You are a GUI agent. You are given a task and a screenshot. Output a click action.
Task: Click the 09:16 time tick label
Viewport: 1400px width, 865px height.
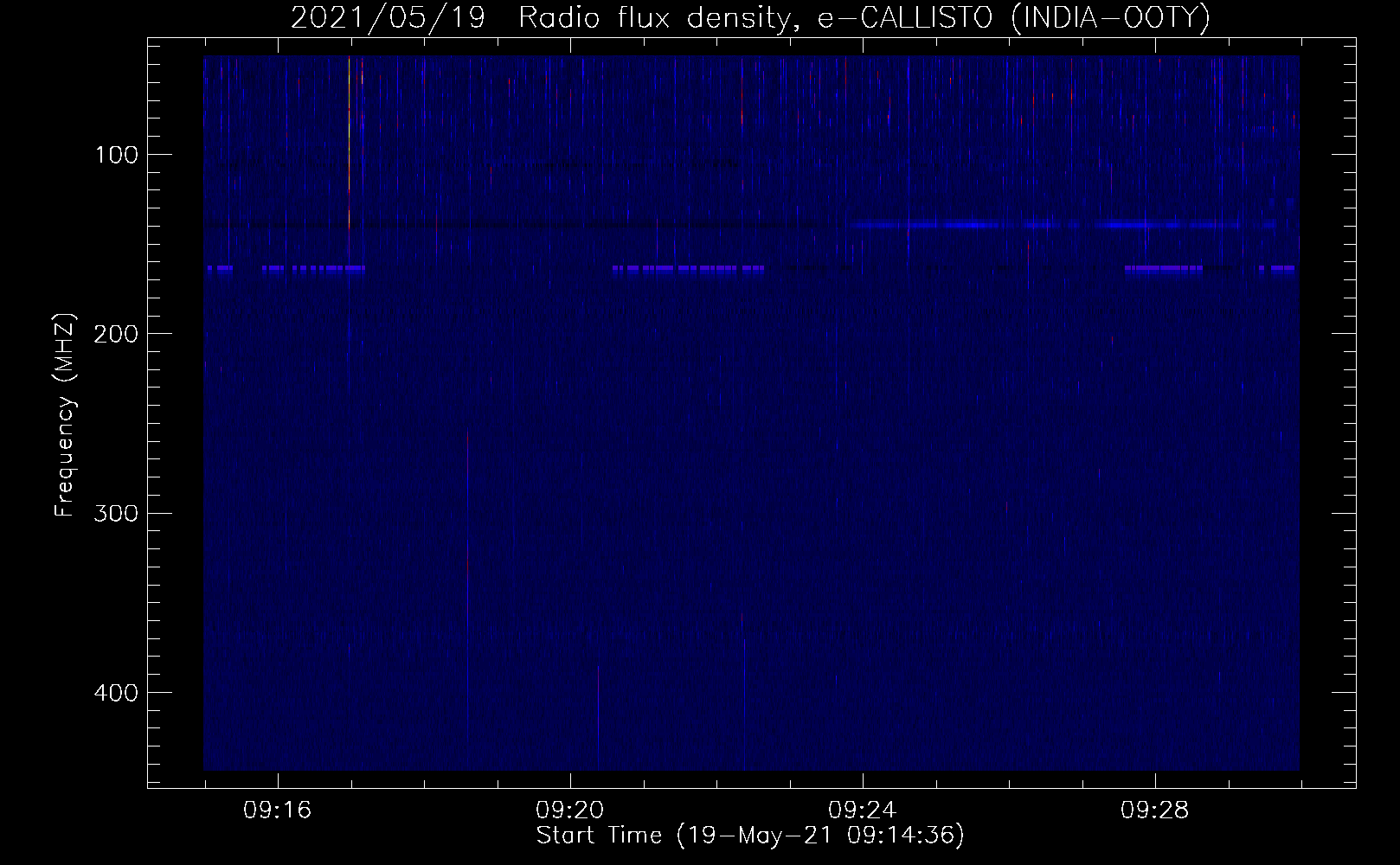(277, 811)
